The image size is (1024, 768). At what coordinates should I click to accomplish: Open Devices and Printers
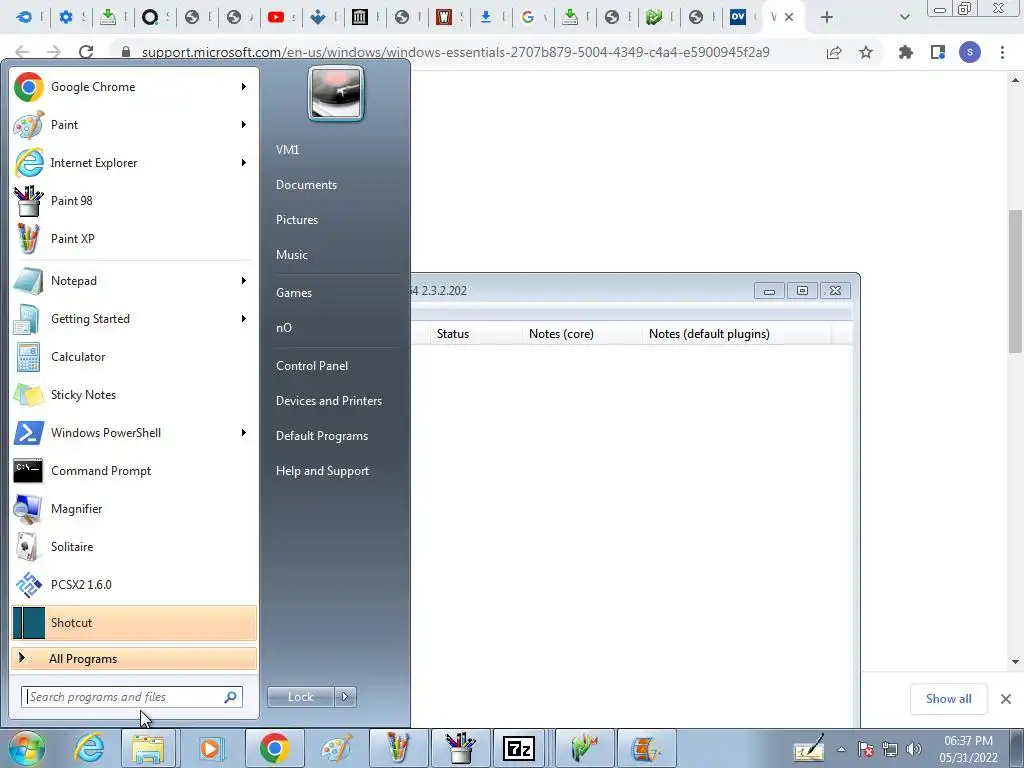(328, 401)
